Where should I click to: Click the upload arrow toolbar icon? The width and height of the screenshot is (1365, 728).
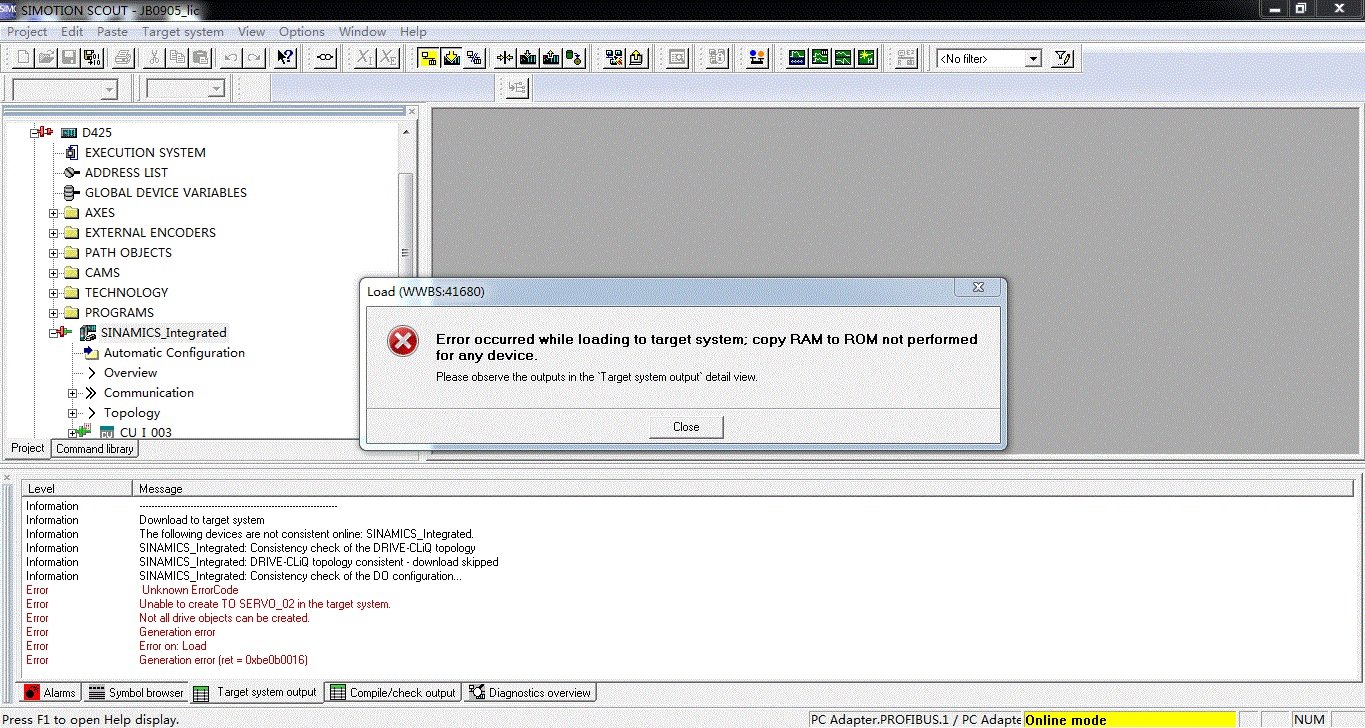637,58
